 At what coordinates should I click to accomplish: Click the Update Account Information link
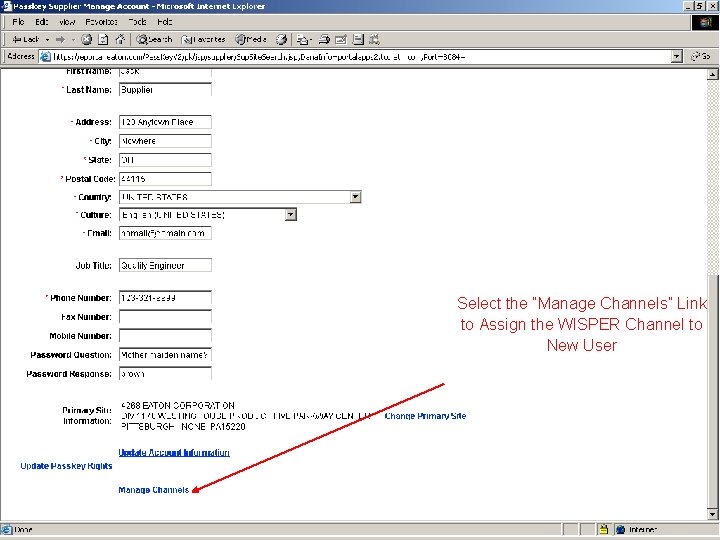[174, 453]
